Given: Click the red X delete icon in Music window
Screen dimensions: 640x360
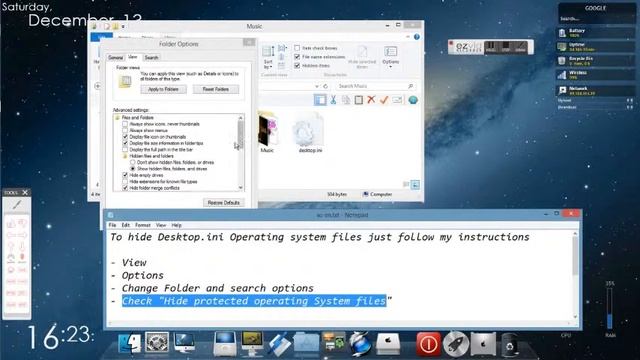Looking at the screenshot, I should (371, 100).
